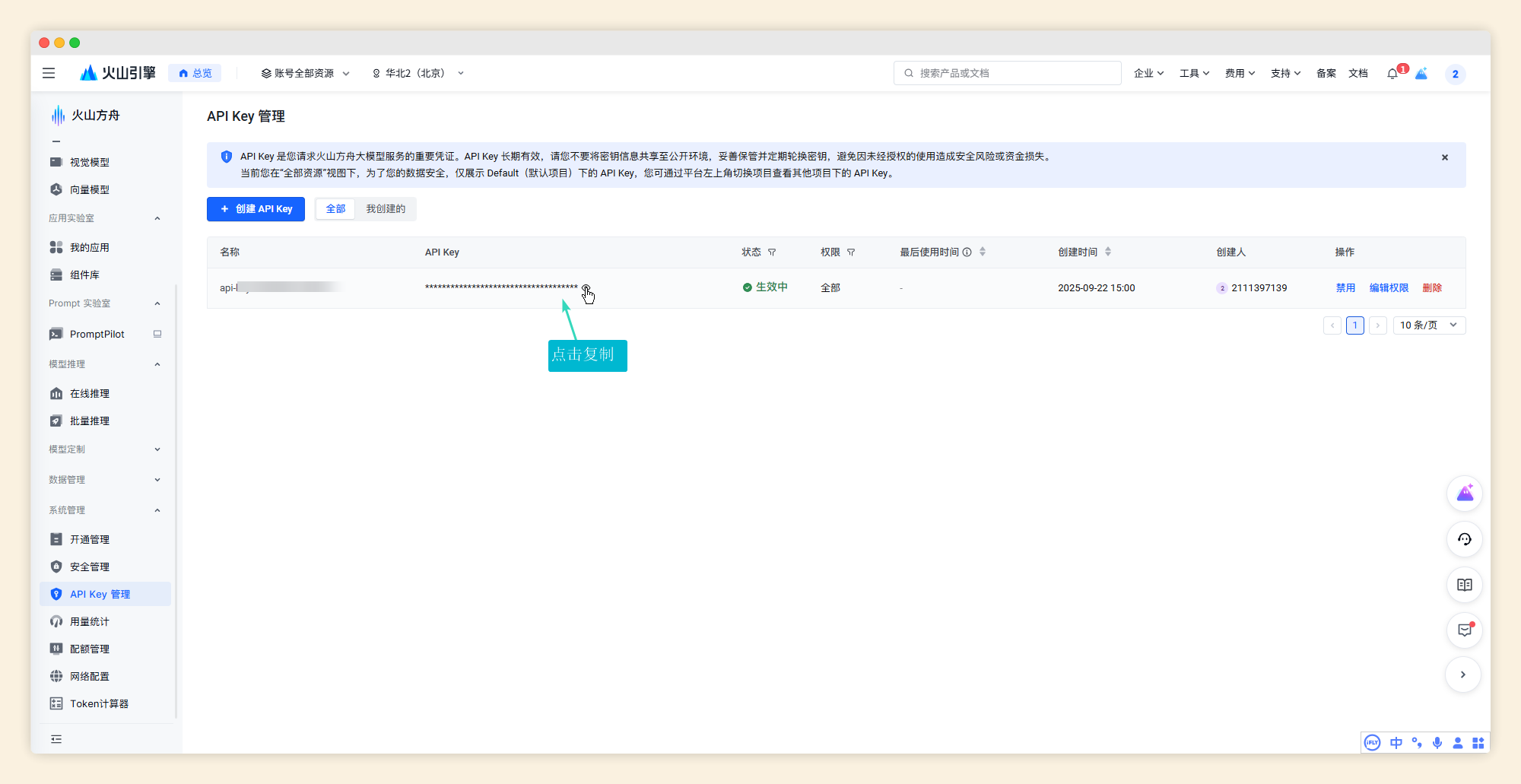Sort by creation time column

click(x=1108, y=252)
